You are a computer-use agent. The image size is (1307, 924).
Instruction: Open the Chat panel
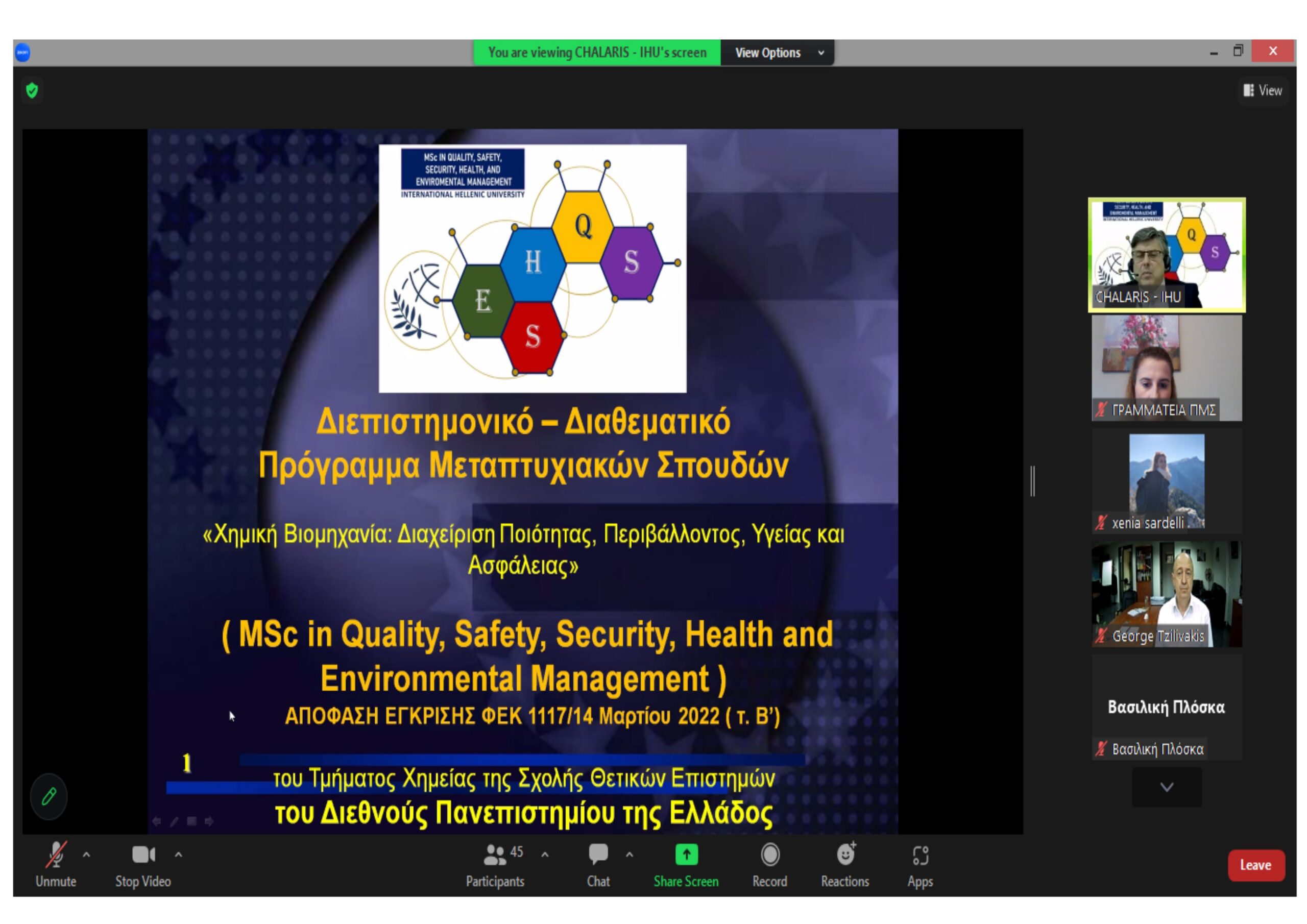[598, 864]
